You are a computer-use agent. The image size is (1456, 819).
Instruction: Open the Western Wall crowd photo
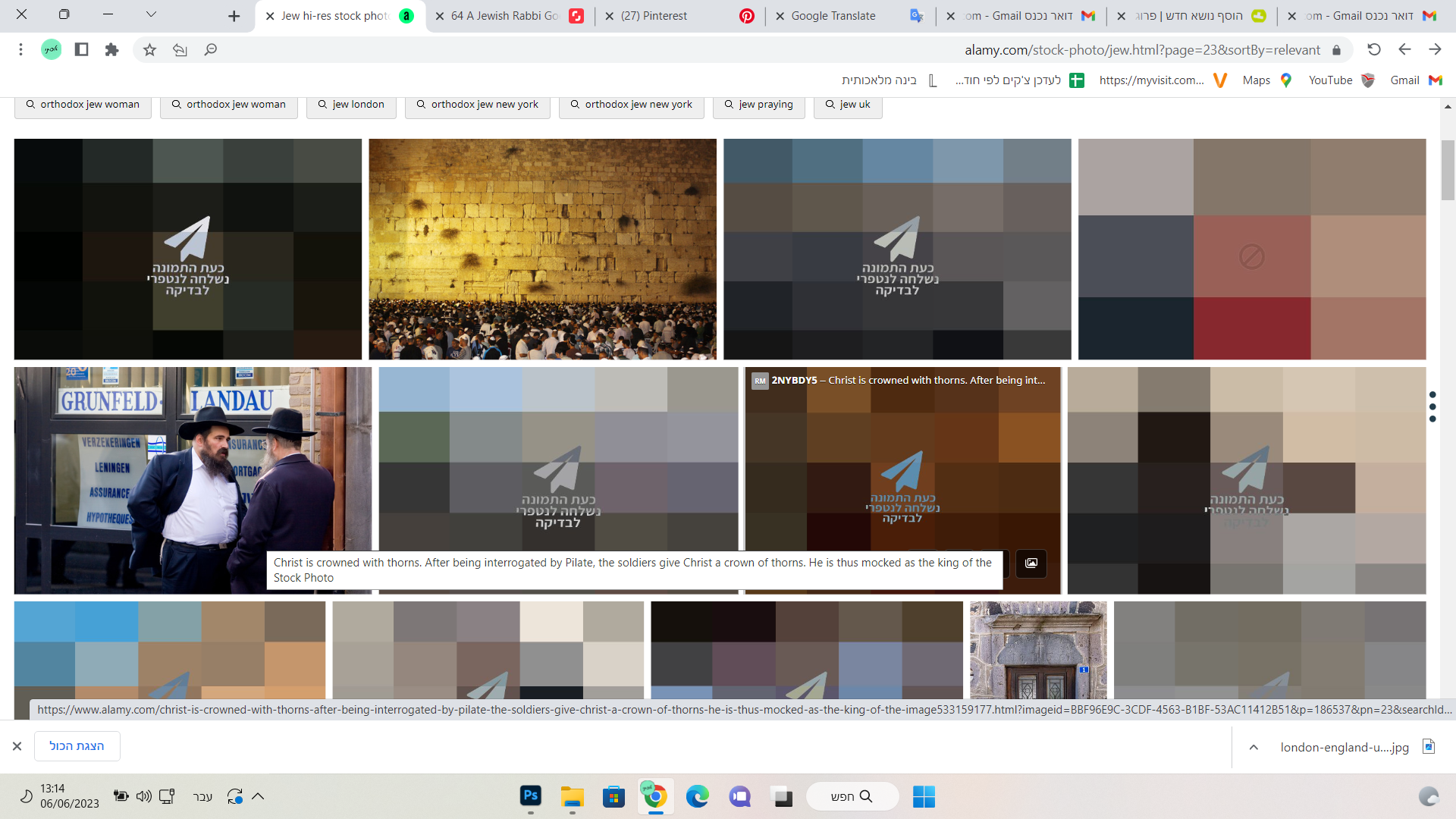tap(542, 249)
